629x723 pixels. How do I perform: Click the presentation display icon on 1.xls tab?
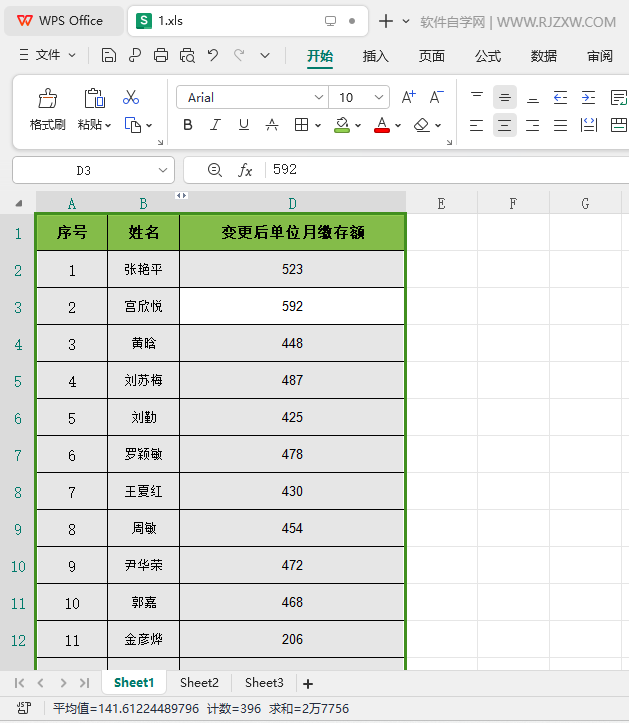coord(330,21)
